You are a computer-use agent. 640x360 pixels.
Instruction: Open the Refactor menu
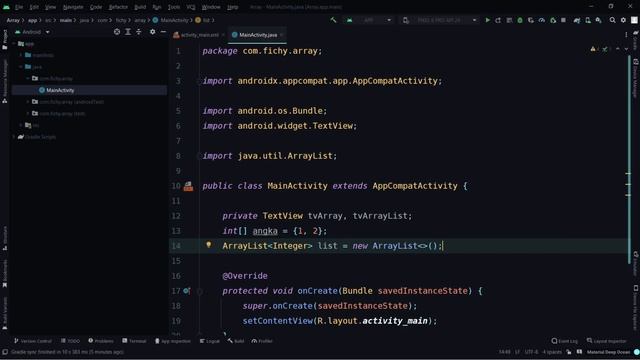click(x=118, y=7)
